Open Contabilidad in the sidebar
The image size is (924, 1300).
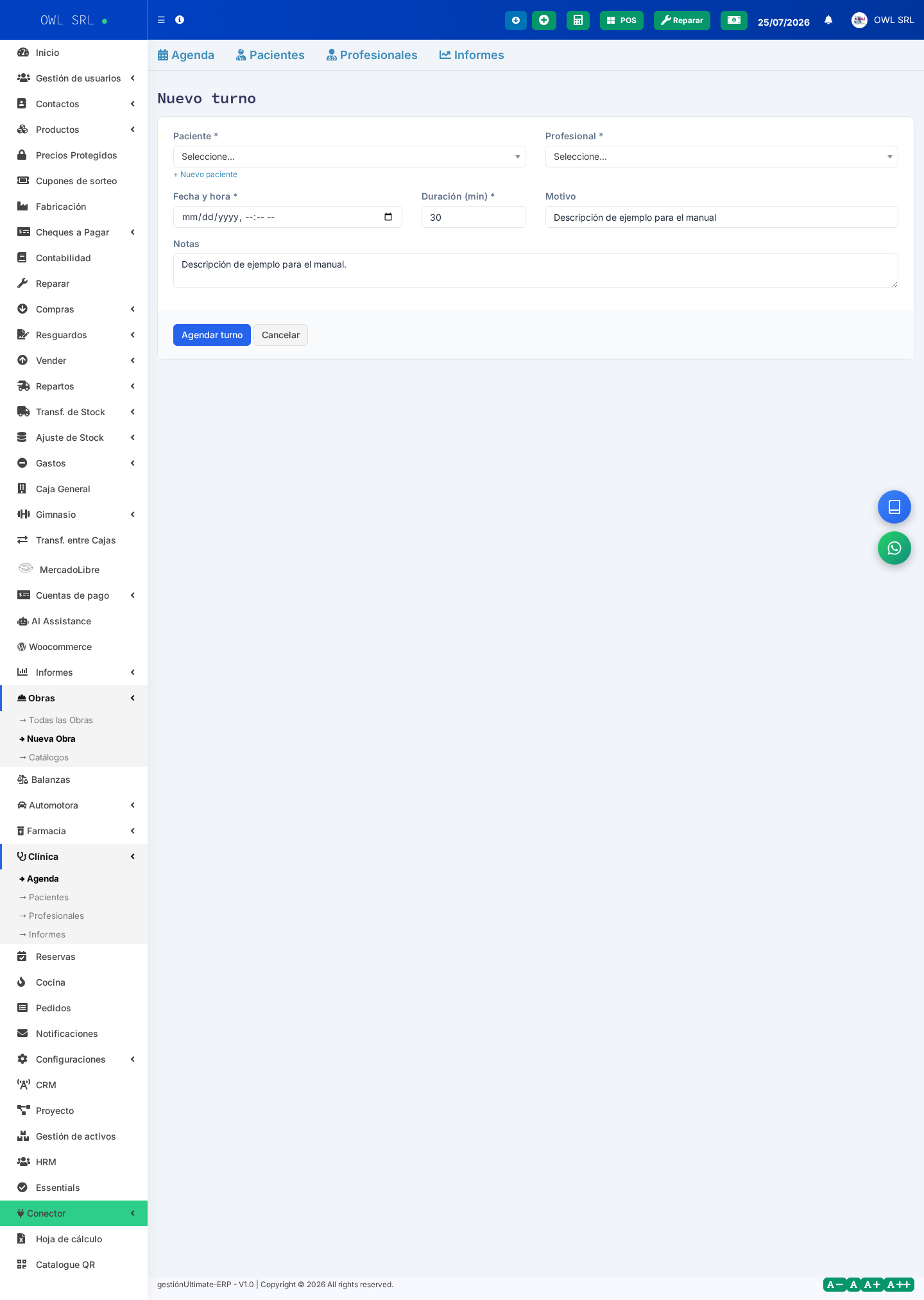74,258
